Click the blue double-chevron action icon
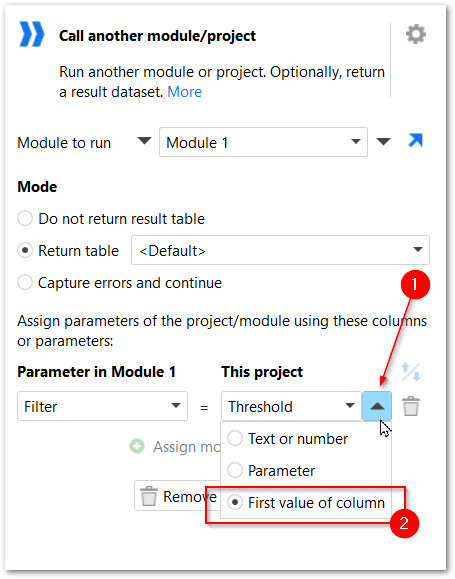Screen dimensions: 455x579 click(x=31, y=34)
